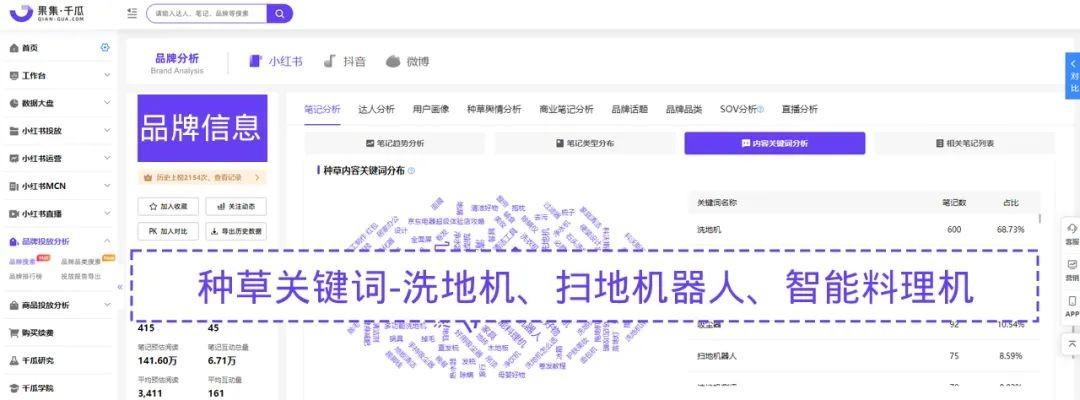The width and height of the screenshot is (1080, 400).
Task: Click the 千瓜学院 graduation cap icon
Action: 14,388
